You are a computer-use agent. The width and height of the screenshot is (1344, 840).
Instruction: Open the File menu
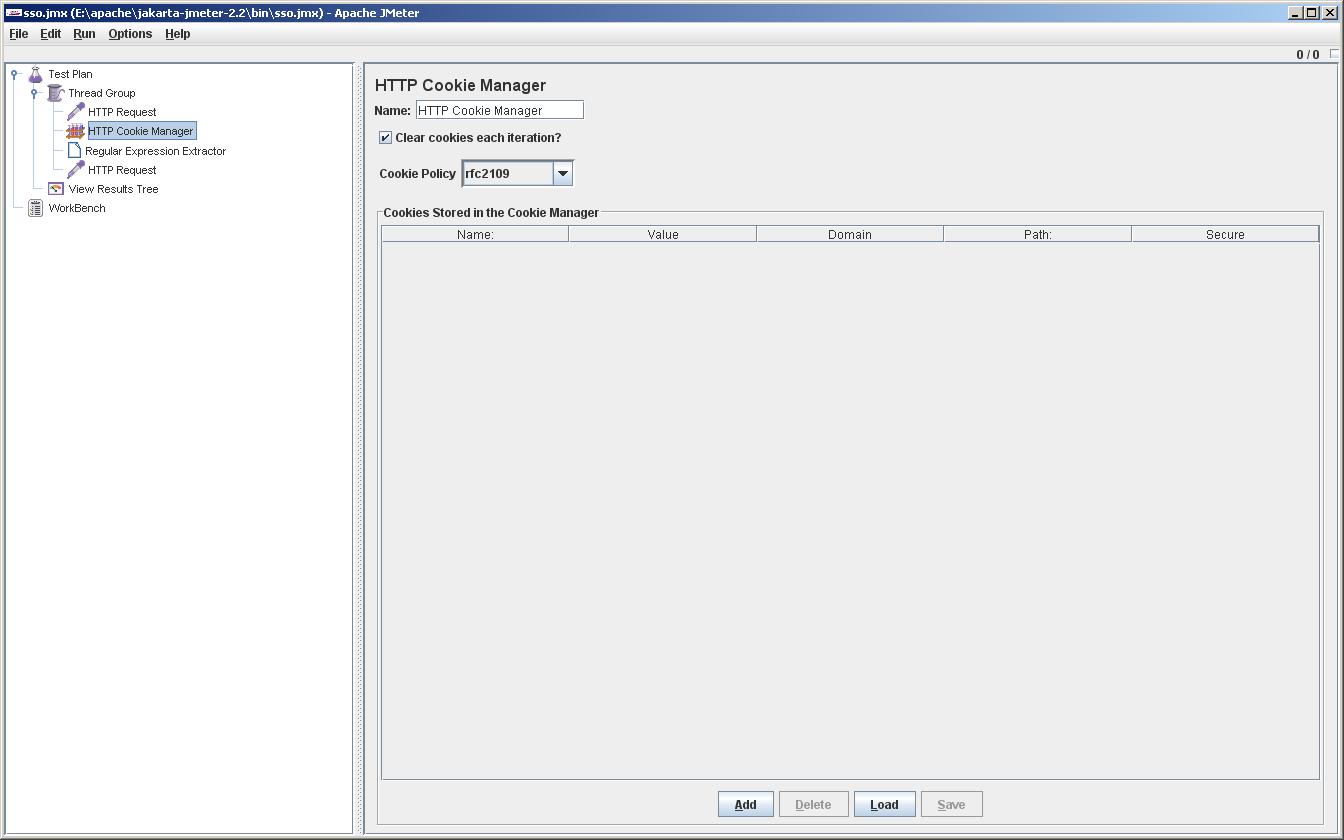click(x=18, y=34)
